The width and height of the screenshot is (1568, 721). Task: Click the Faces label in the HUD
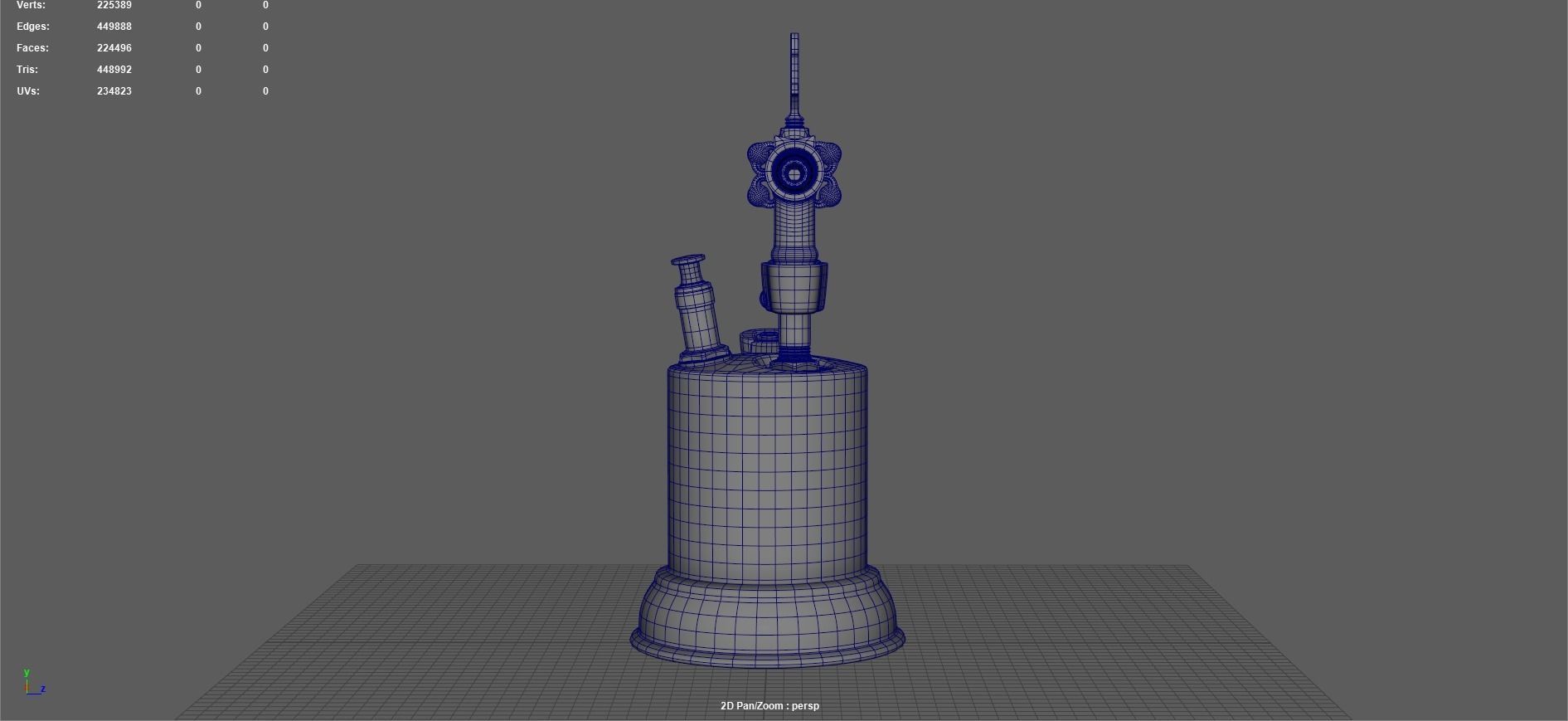pyautogui.click(x=32, y=48)
